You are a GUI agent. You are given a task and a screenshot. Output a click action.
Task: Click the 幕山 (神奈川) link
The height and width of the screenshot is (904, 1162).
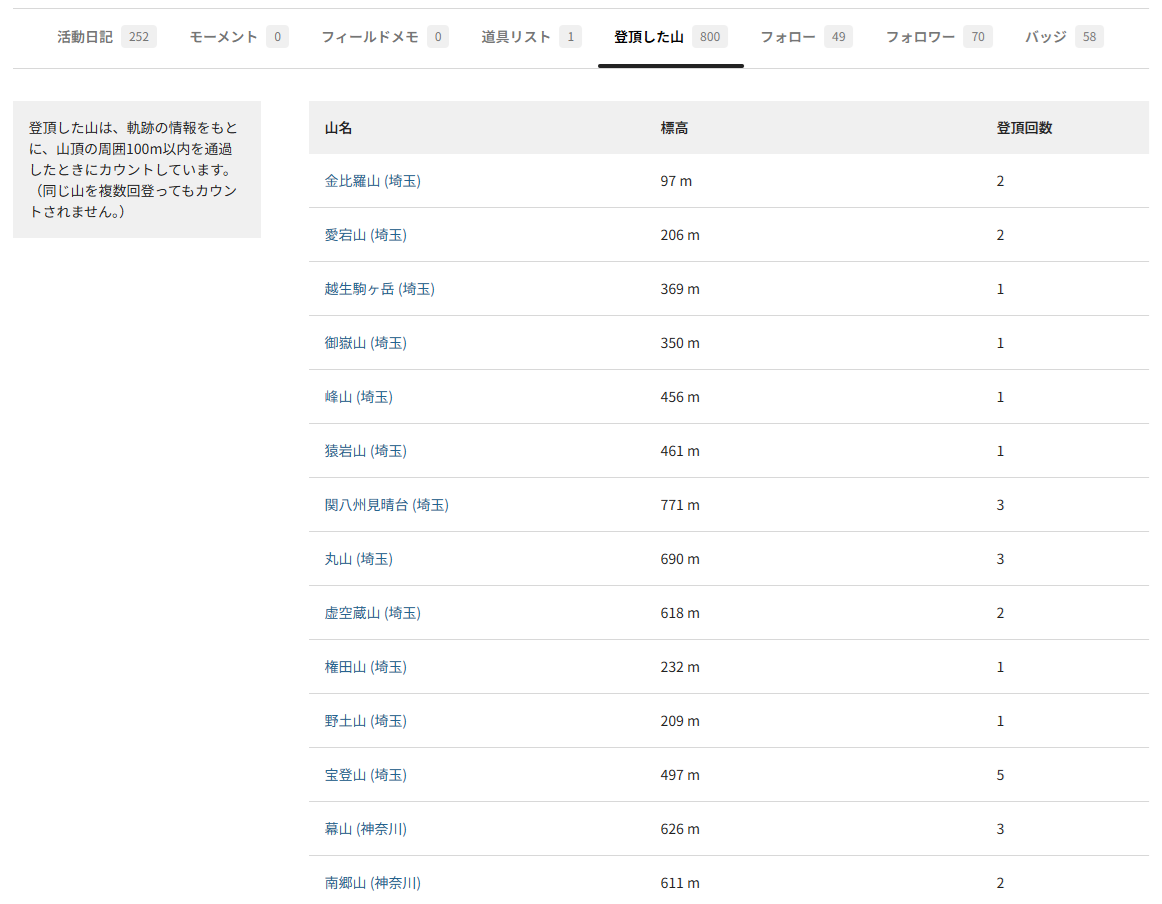pos(365,829)
